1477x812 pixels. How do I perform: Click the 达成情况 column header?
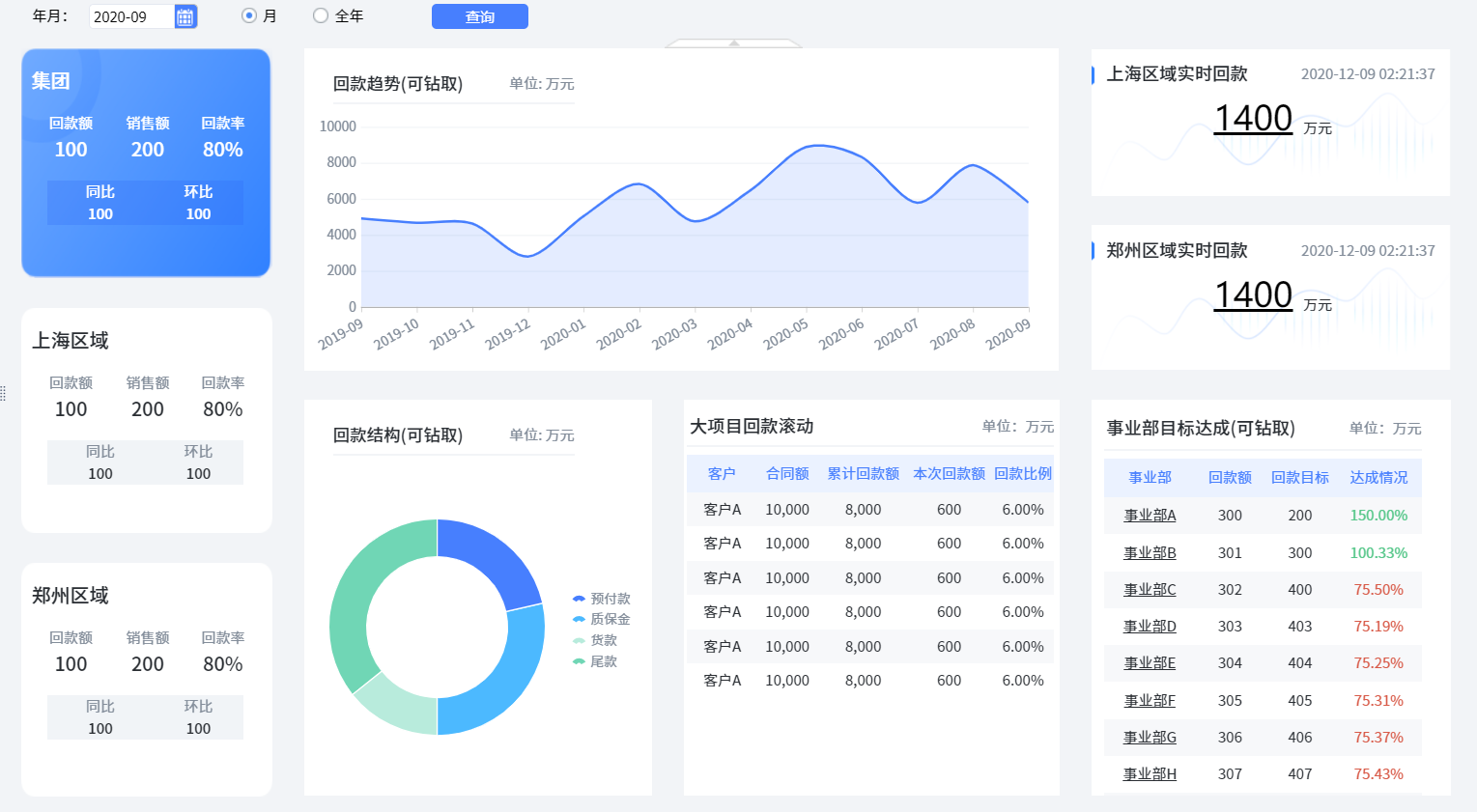point(1378,478)
